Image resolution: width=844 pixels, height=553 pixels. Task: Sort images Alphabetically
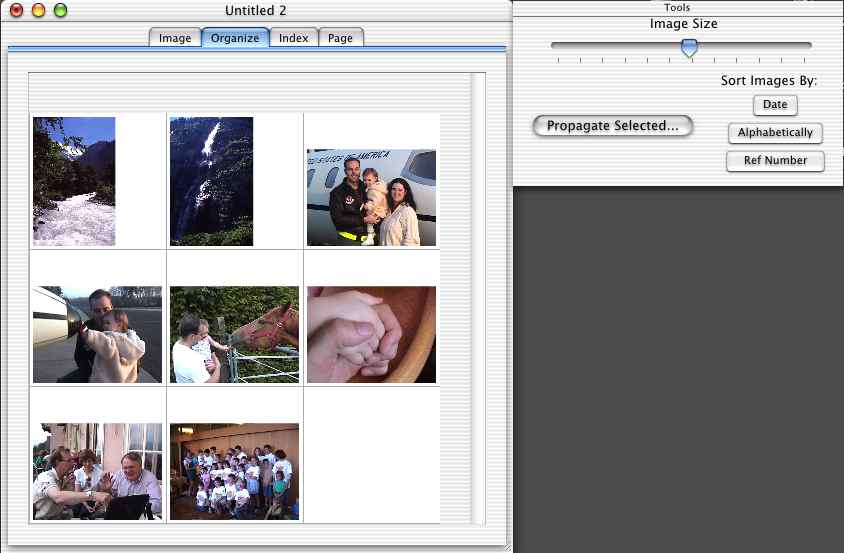[775, 133]
